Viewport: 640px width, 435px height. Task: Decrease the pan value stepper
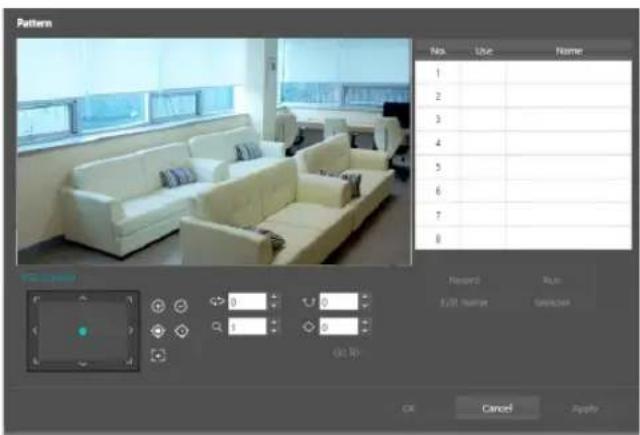coord(273,306)
